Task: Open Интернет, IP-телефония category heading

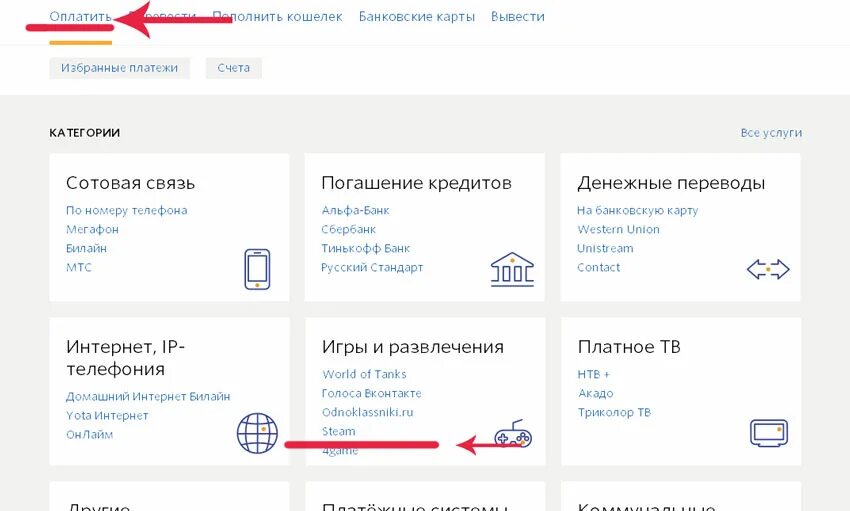Action: pos(126,358)
